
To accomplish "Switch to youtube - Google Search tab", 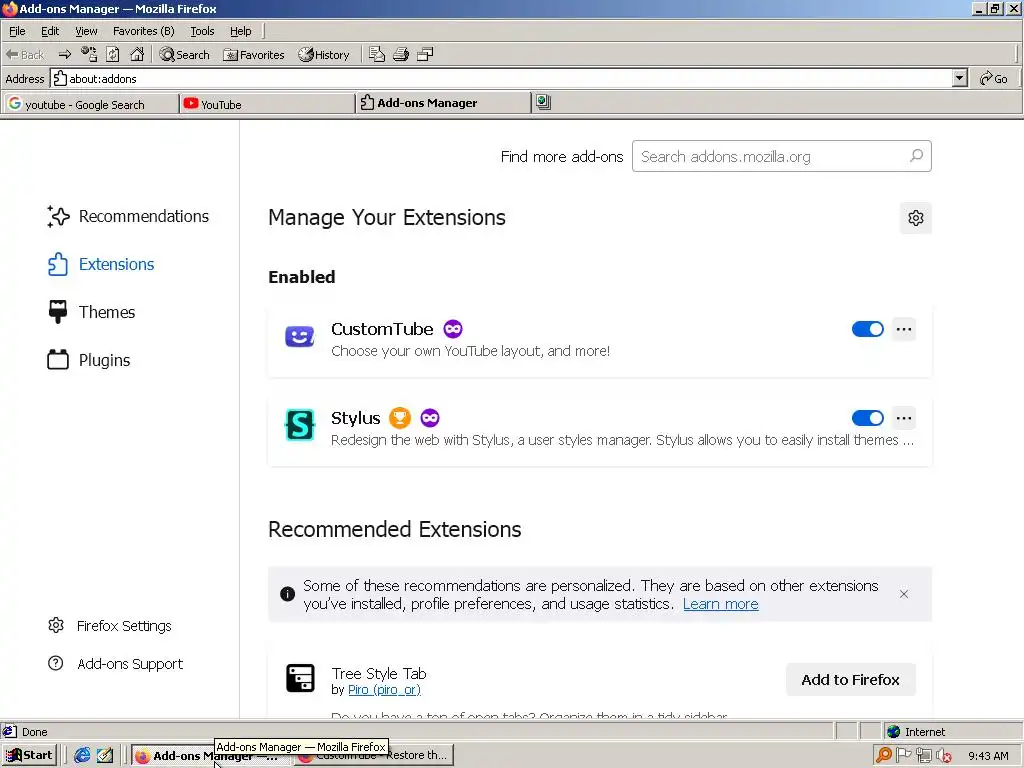I will pos(89,104).
